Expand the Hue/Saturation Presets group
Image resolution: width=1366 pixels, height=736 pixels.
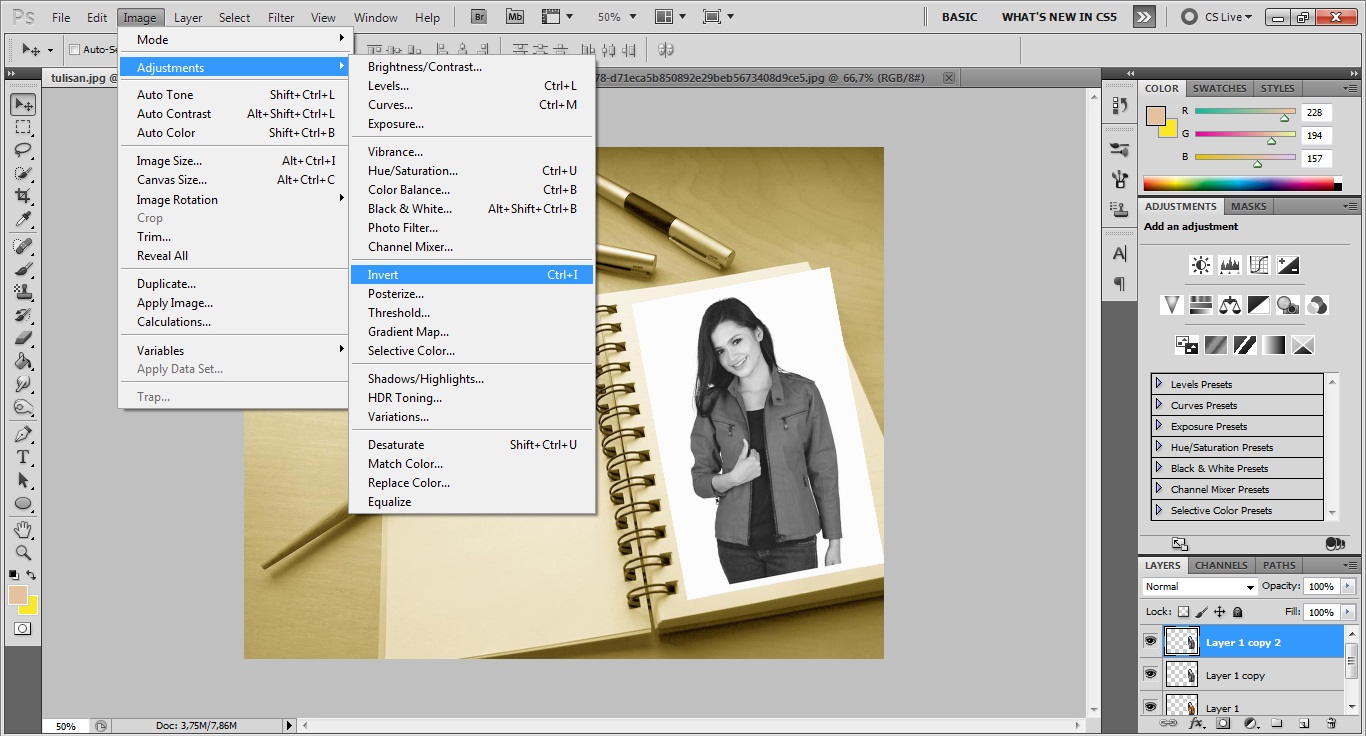point(1159,447)
